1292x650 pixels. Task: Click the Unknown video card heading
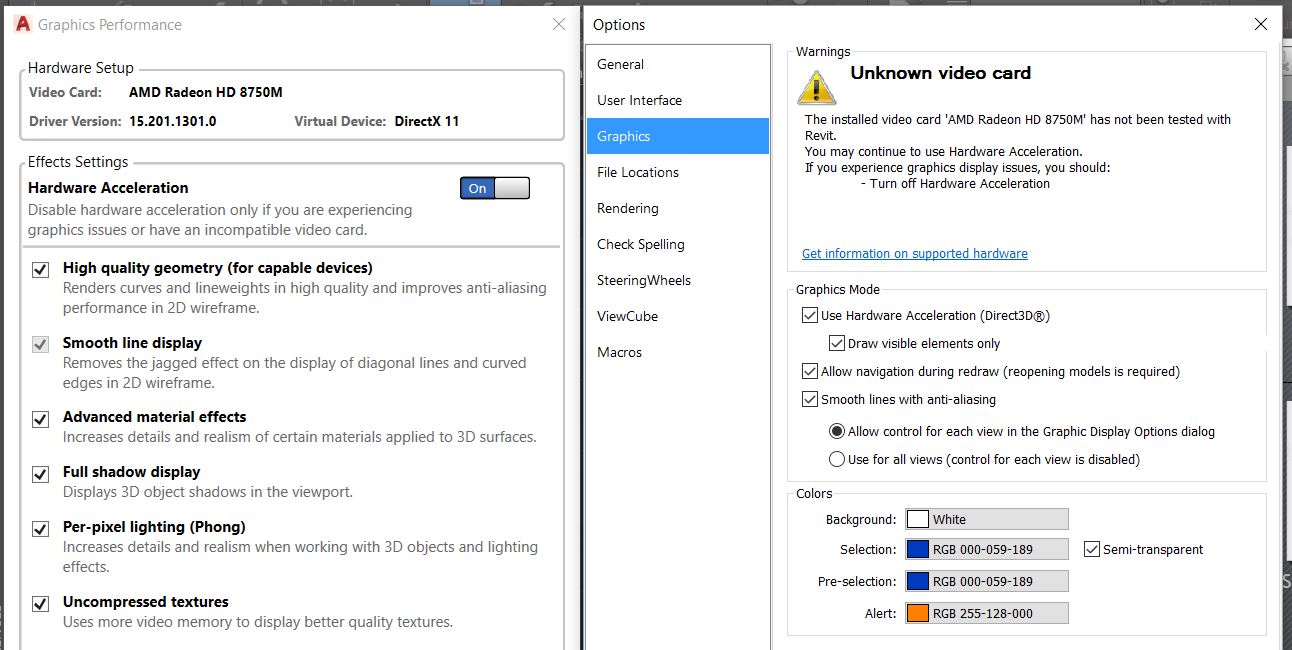coord(940,73)
